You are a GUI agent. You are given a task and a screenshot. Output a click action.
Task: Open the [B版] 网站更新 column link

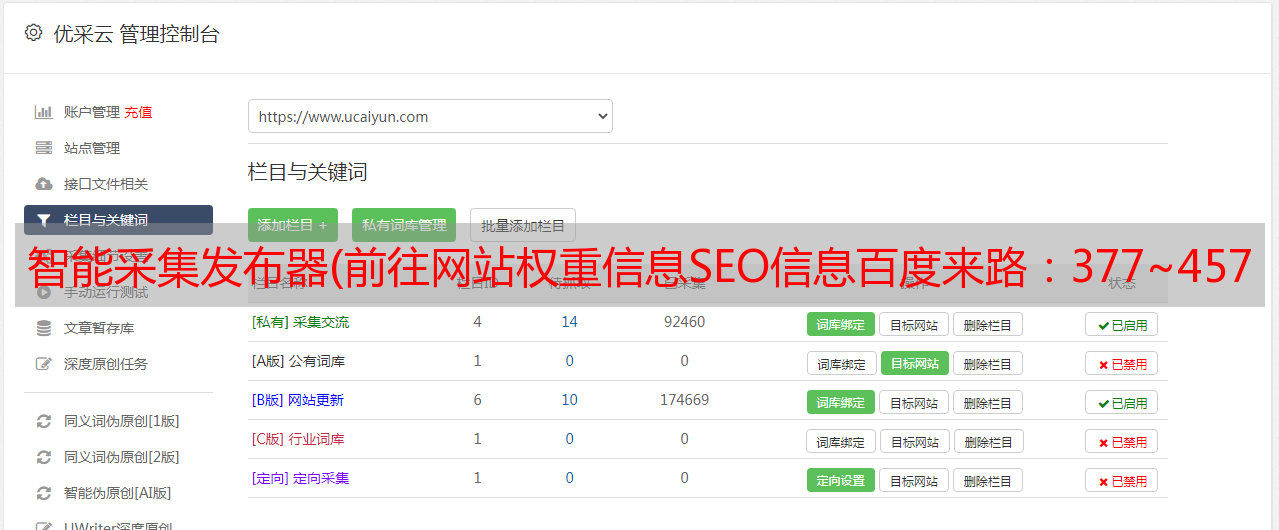pos(297,400)
